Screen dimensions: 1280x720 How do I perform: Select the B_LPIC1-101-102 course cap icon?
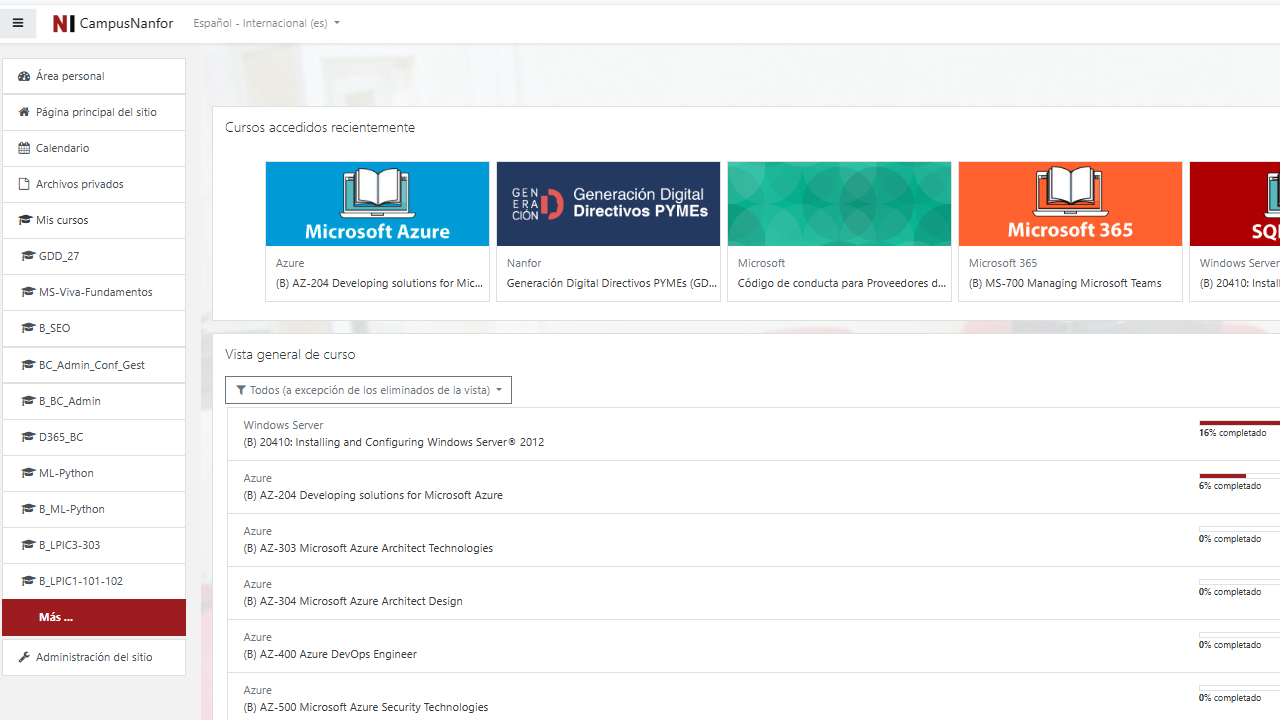[x=28, y=581]
